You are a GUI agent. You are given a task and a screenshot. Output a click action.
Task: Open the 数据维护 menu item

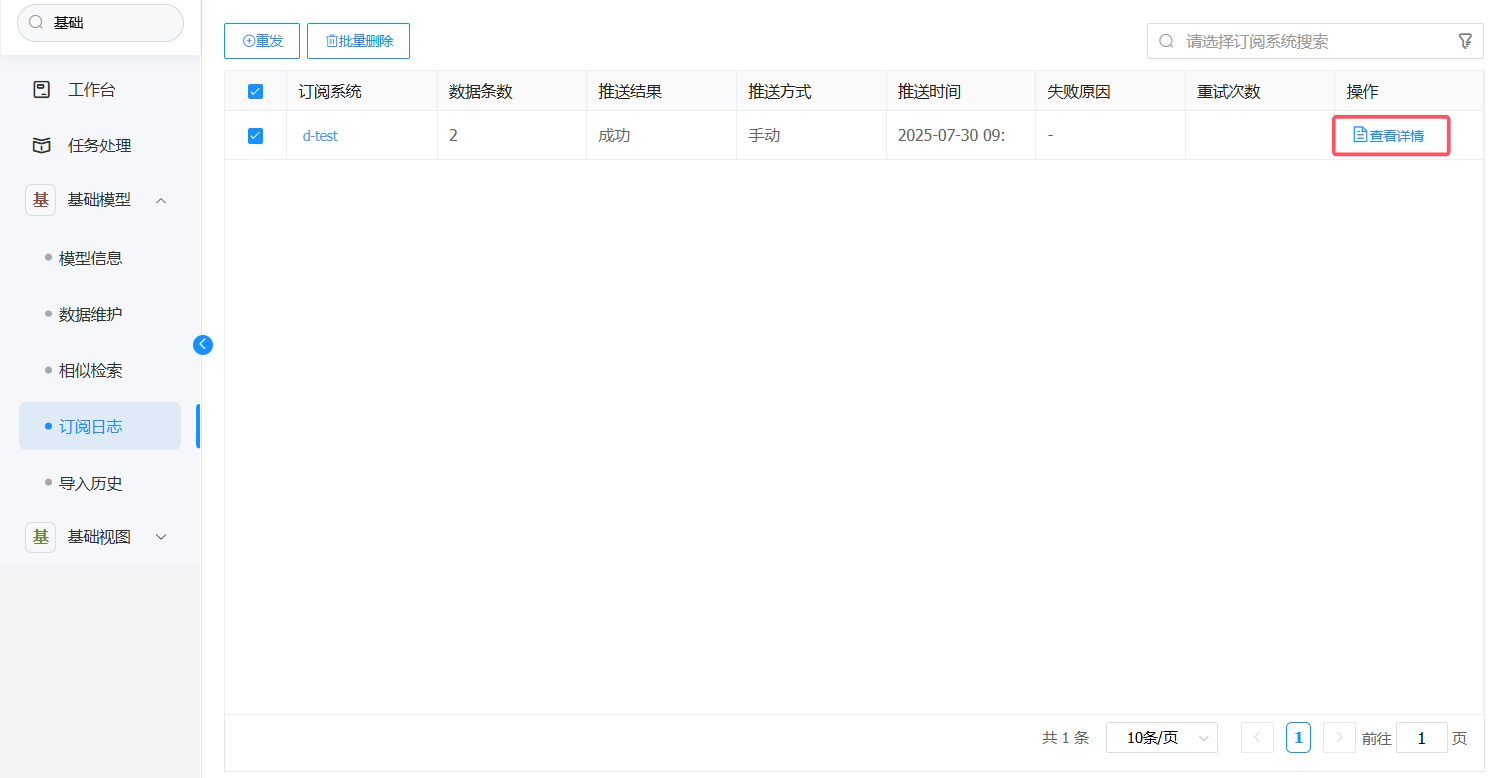(x=90, y=314)
